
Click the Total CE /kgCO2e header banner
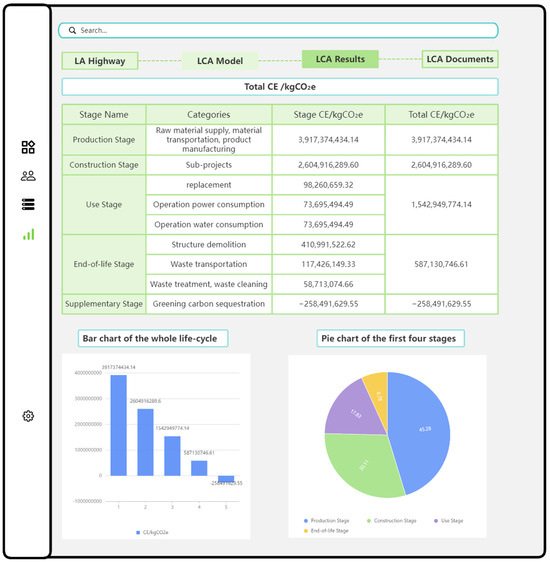click(x=280, y=87)
